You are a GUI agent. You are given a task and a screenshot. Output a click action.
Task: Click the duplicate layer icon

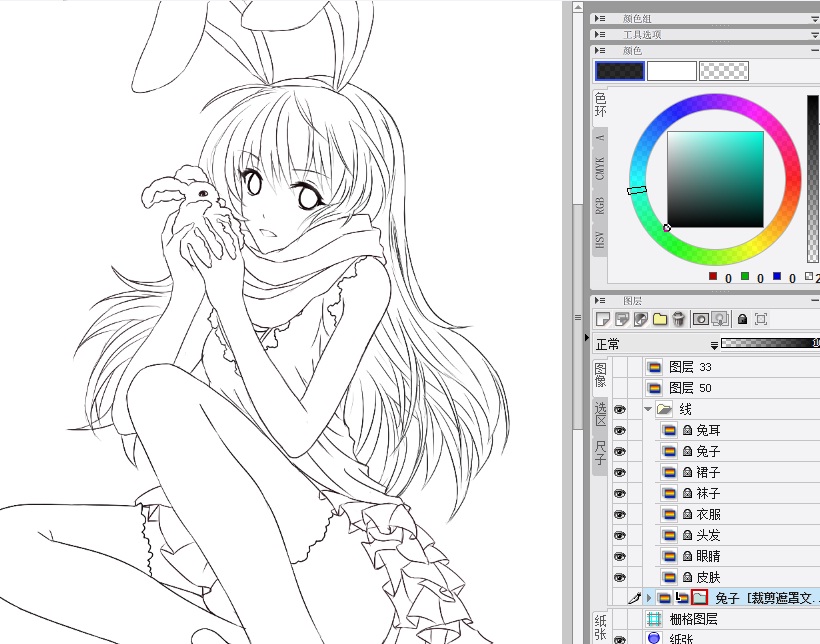pyautogui.click(x=622, y=319)
